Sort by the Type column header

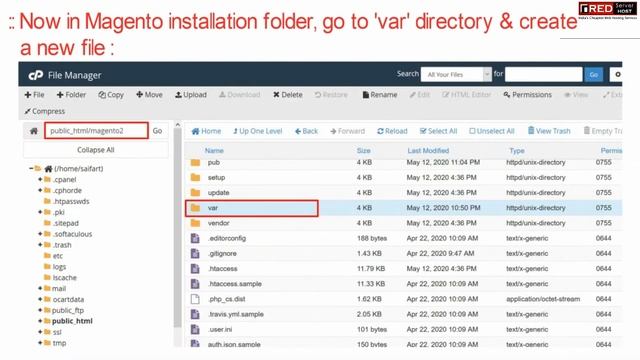point(517,151)
